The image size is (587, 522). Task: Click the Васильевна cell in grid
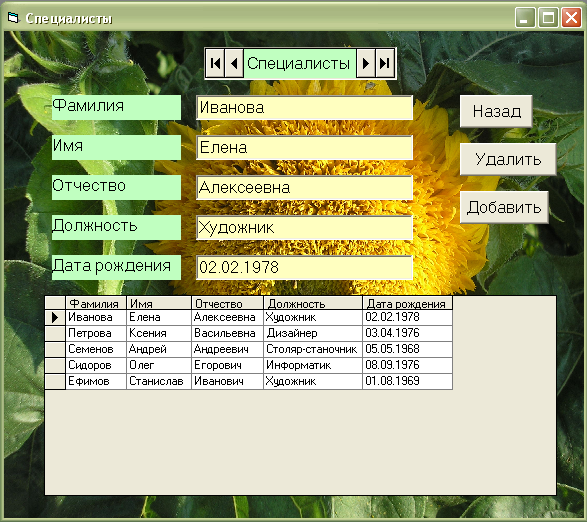click(x=227, y=333)
